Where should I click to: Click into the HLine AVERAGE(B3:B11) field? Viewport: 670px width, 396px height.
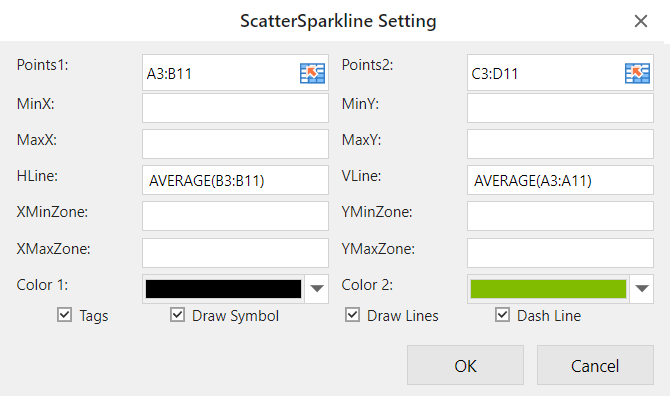pyautogui.click(x=235, y=180)
